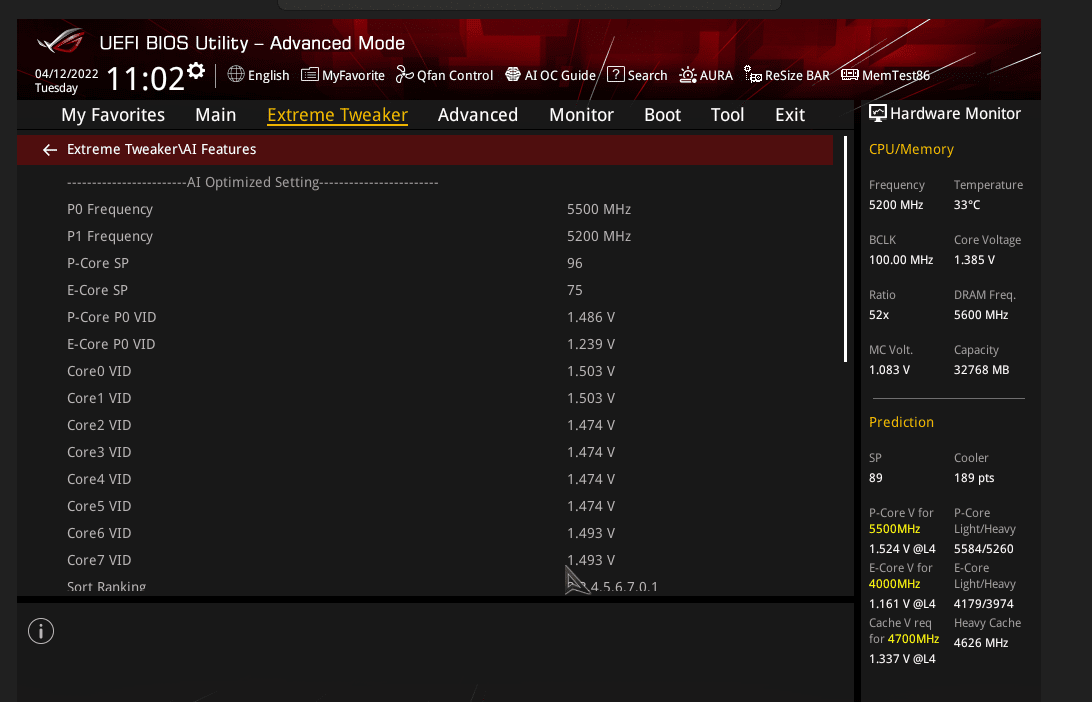Click the date 04/12/2022 Tuesday
1092x702 pixels.
67,81
